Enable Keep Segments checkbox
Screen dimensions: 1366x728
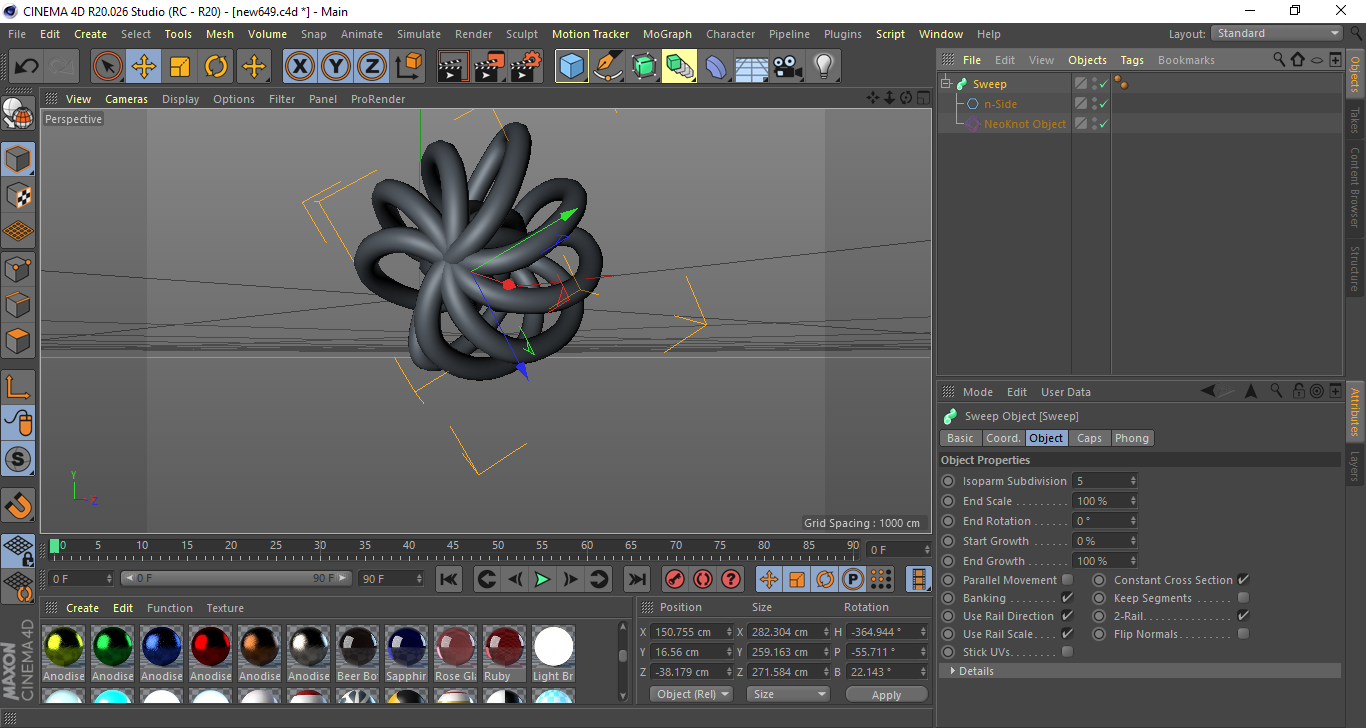pos(1243,598)
